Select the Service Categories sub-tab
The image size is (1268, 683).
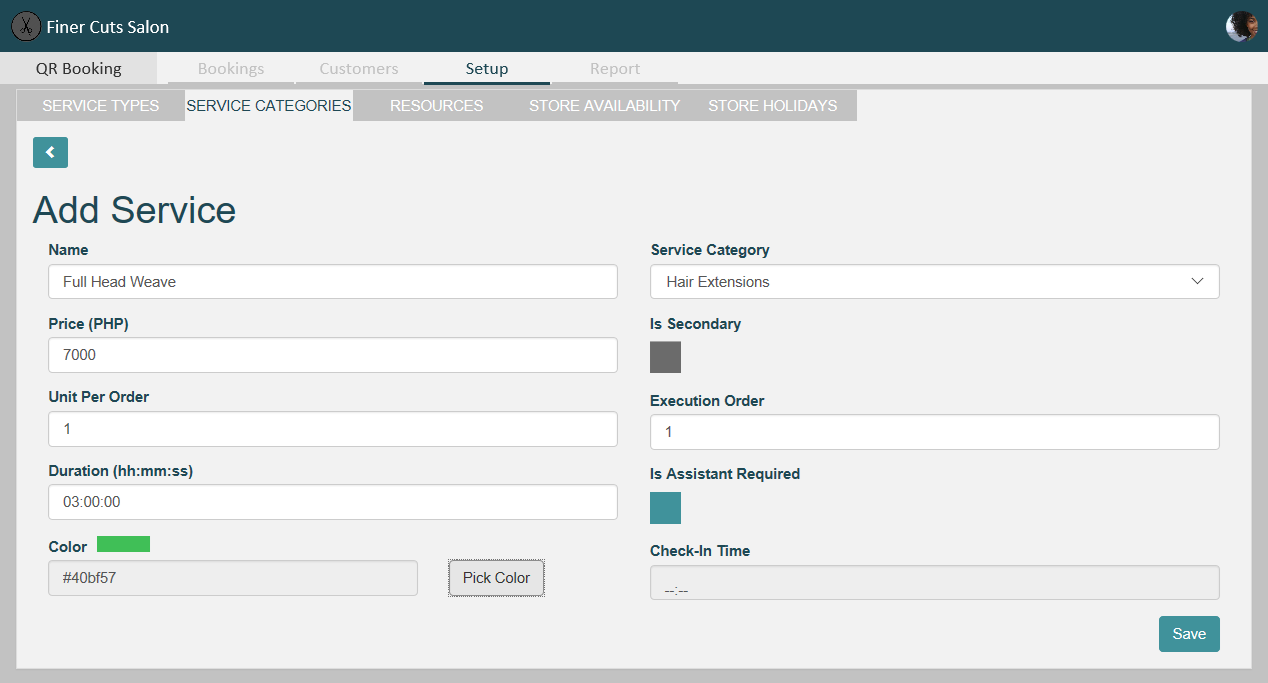[x=269, y=105]
